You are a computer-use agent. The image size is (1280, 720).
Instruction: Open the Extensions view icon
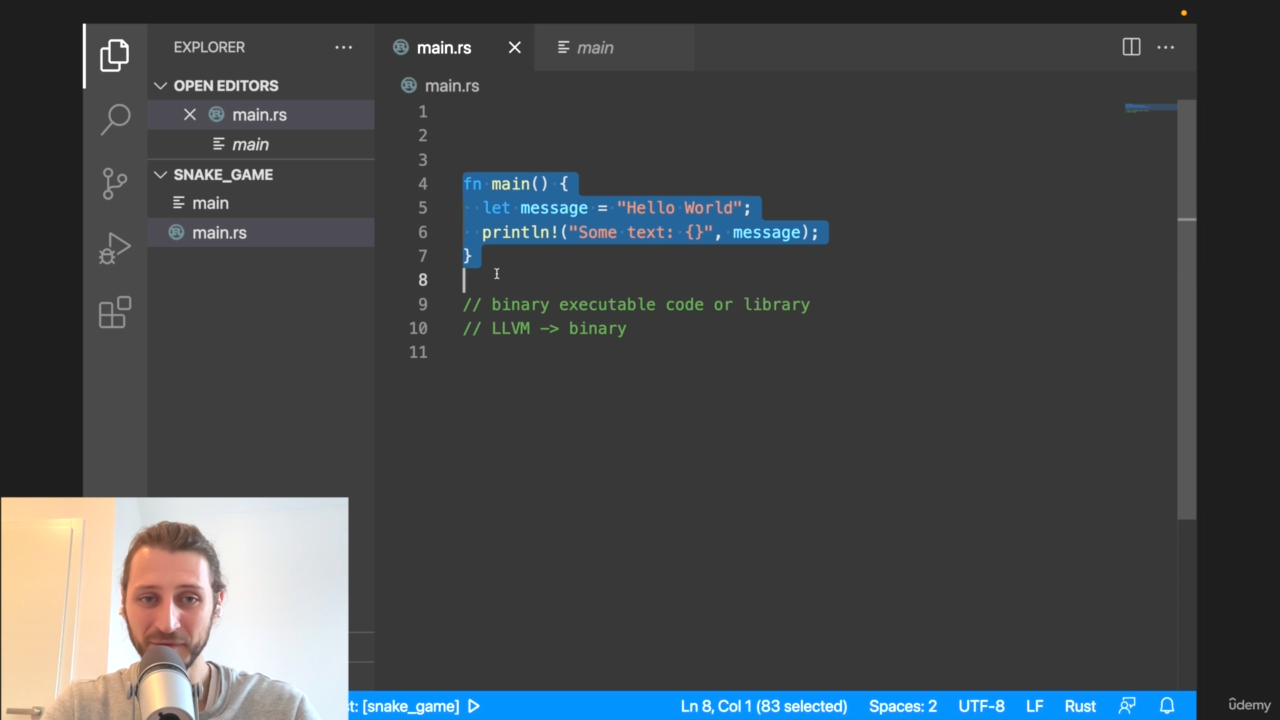[x=115, y=312]
